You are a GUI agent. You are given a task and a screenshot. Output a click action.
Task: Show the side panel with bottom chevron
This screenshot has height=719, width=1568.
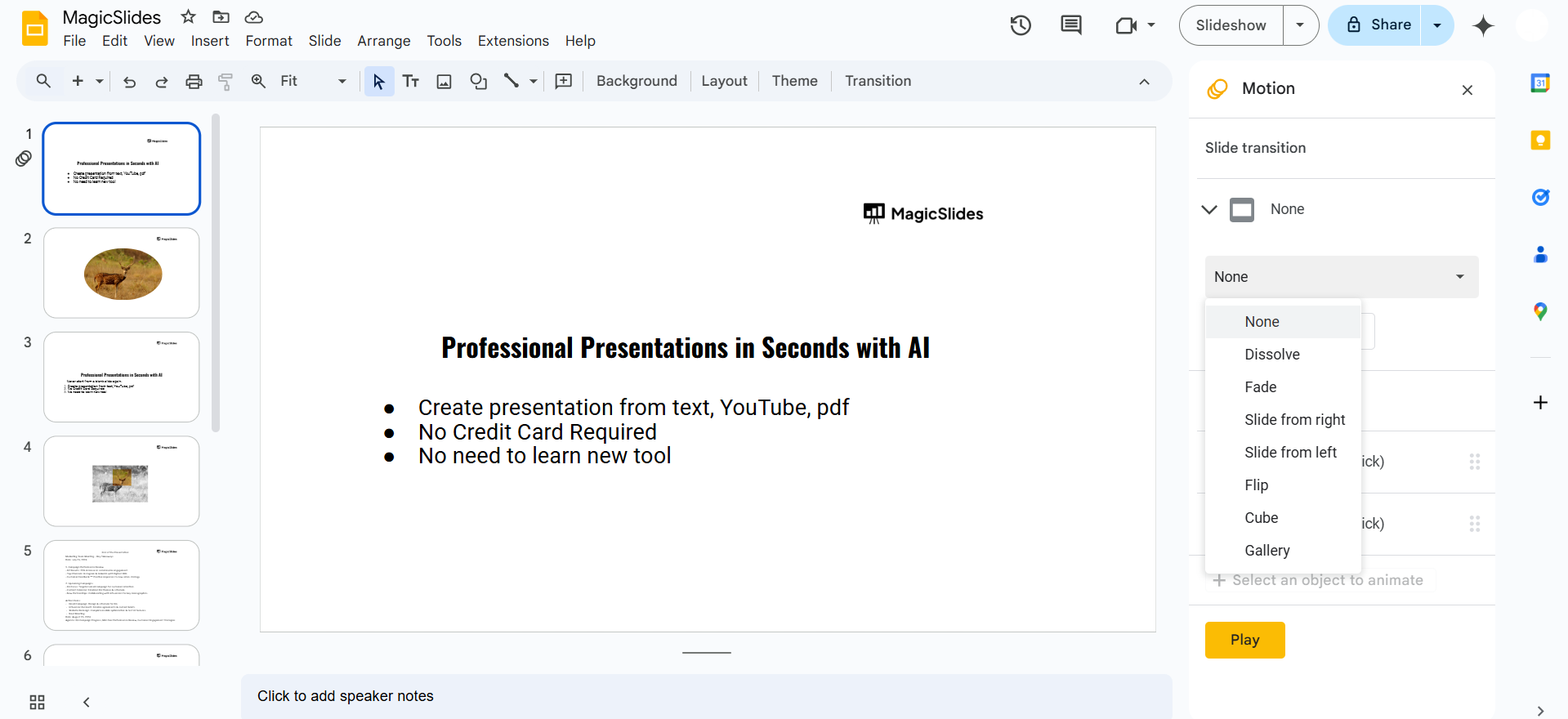coord(1540,710)
